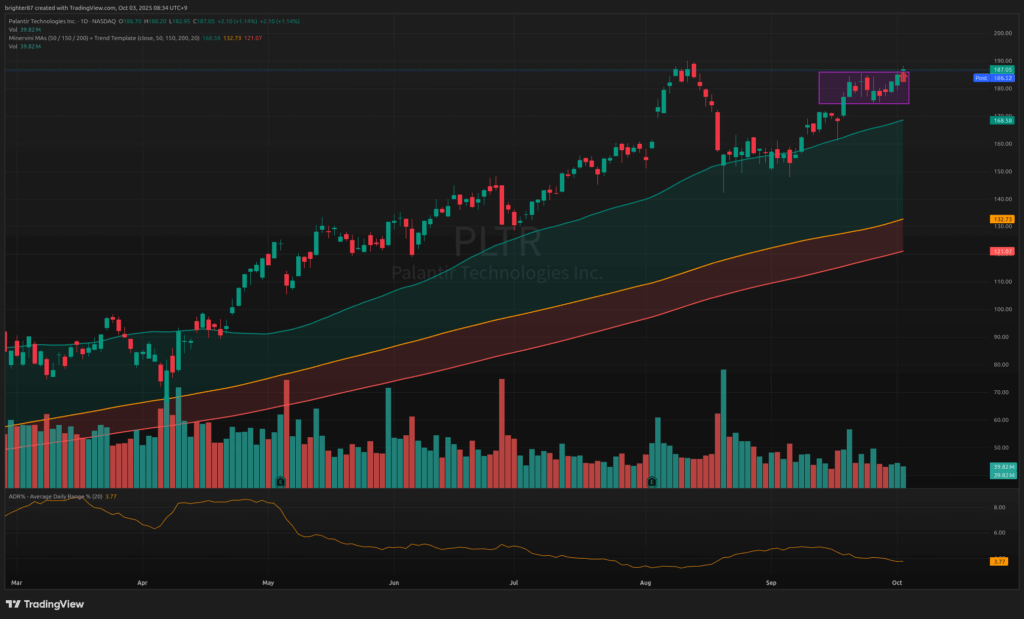Image resolution: width=1024 pixels, height=619 pixels.
Task: Click the earnings marker icon near August
Action: [x=650, y=481]
